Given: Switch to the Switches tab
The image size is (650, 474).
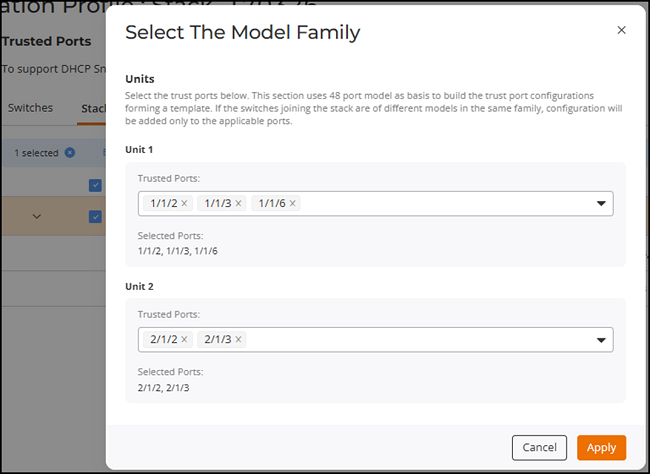Looking at the screenshot, I should pyautogui.click(x=30, y=108).
